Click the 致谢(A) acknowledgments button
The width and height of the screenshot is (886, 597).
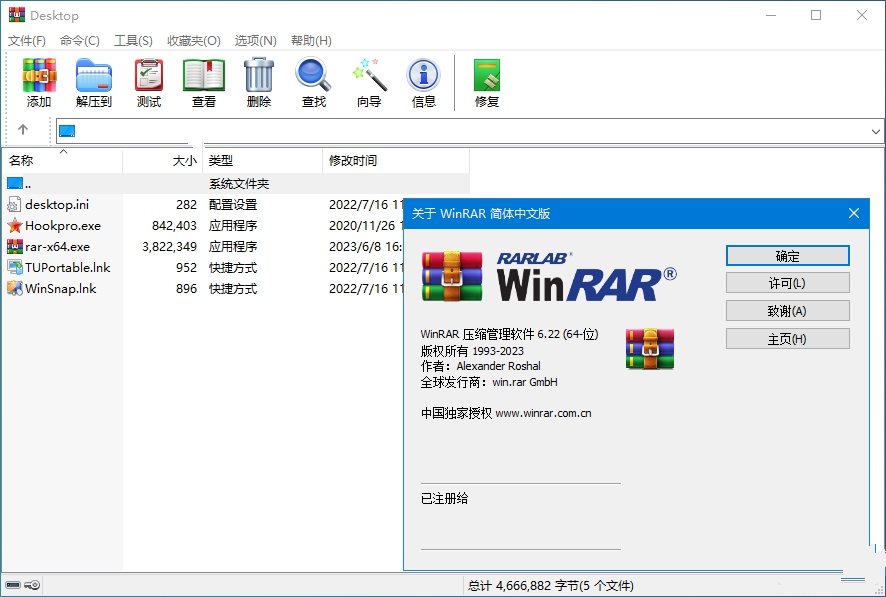coord(788,311)
